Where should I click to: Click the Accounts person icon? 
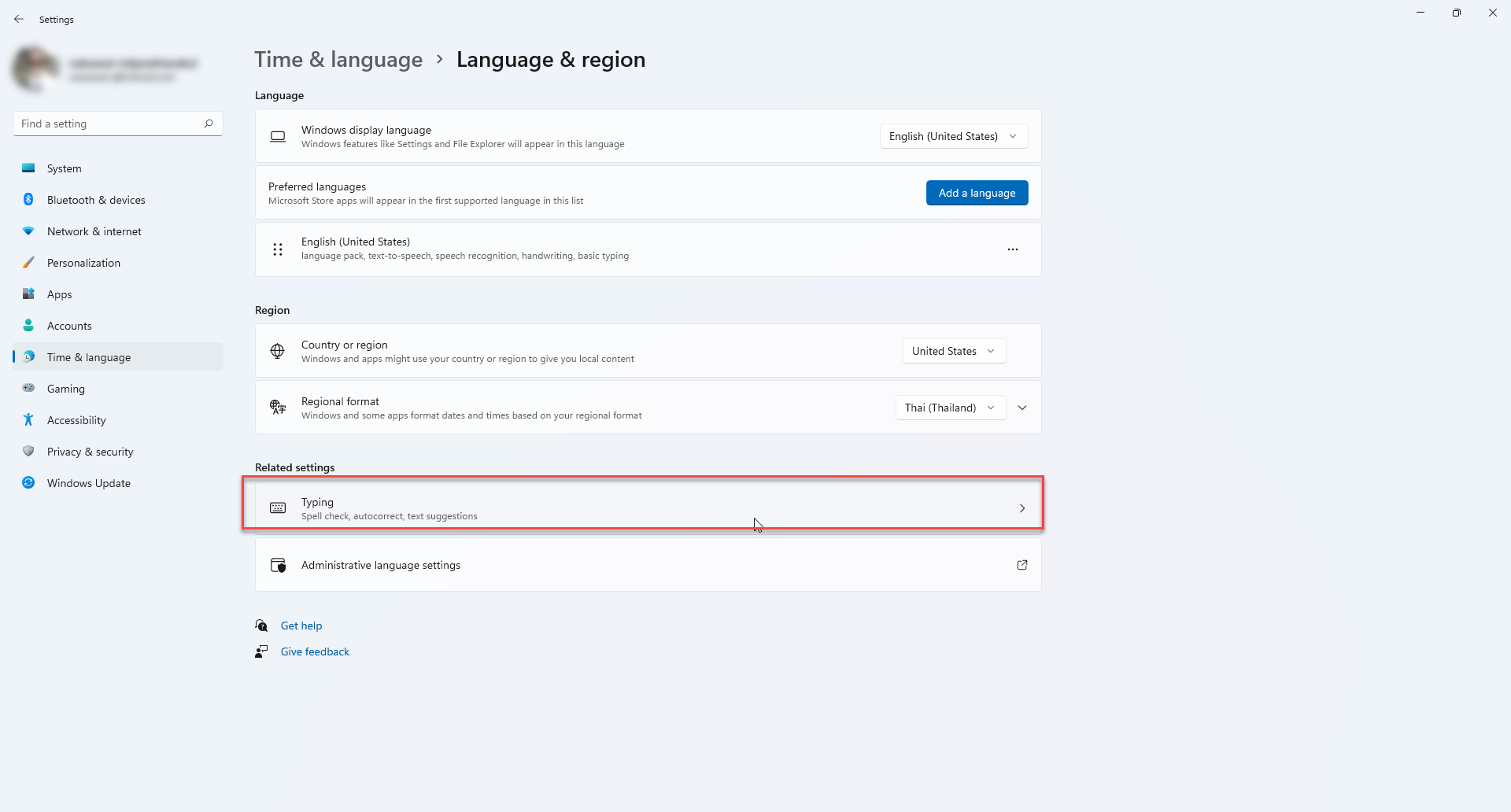click(28, 326)
